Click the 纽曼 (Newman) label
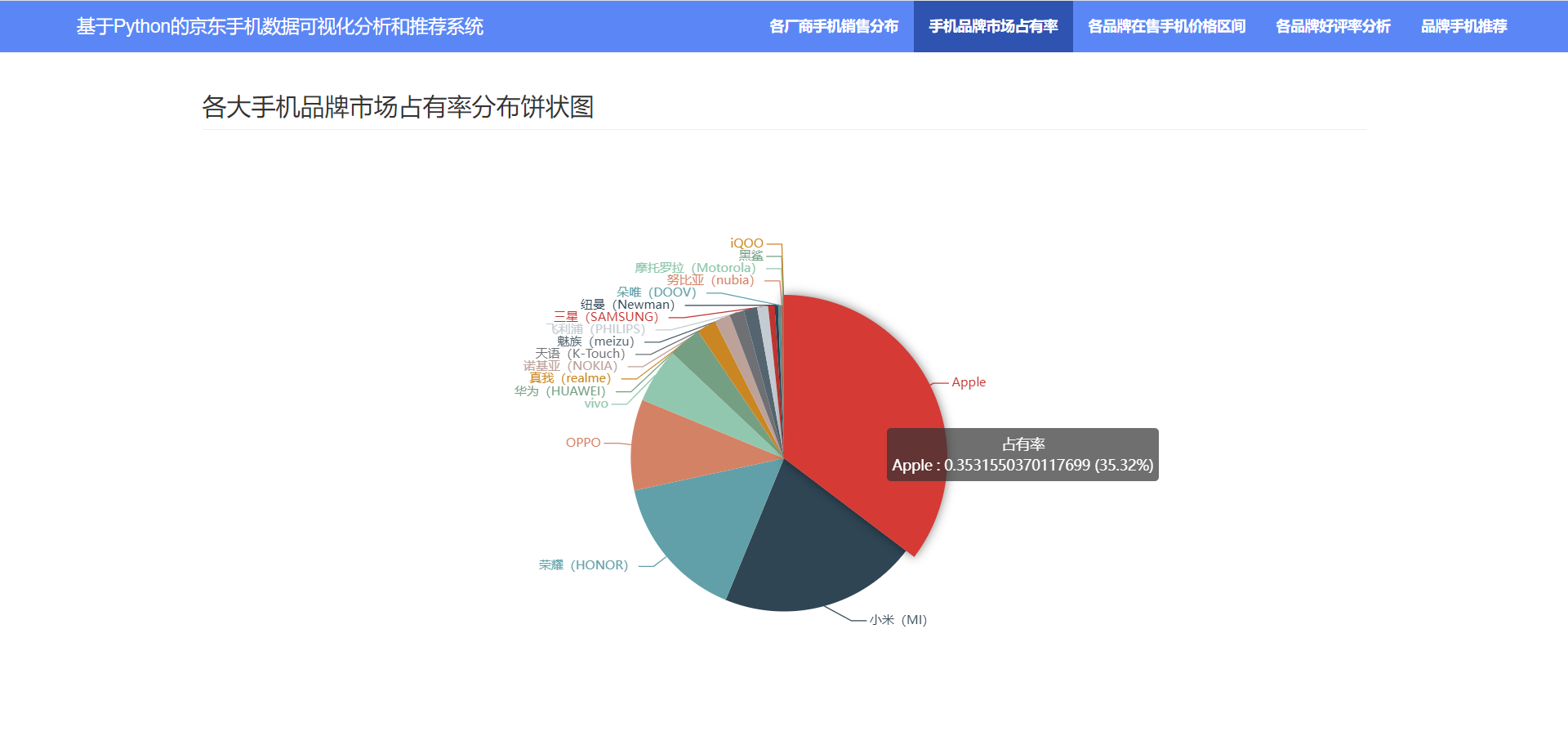The height and width of the screenshot is (745, 1568). pos(627,305)
